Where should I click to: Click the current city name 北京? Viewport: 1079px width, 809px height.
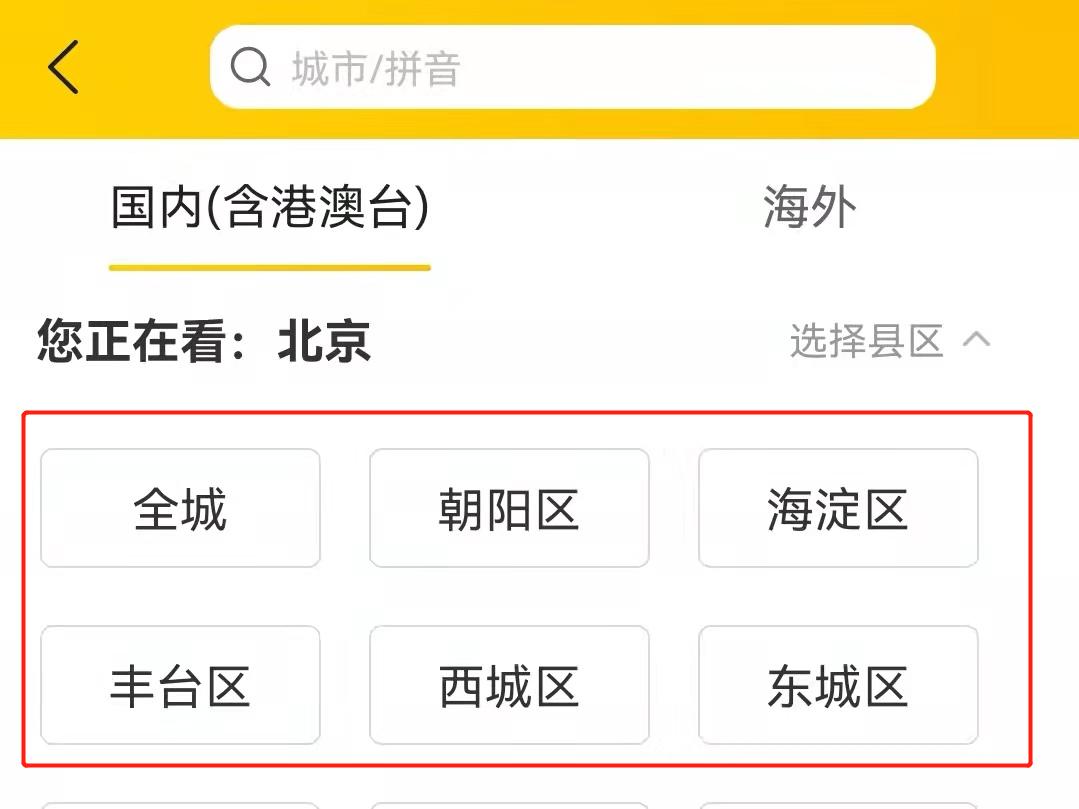click(324, 341)
